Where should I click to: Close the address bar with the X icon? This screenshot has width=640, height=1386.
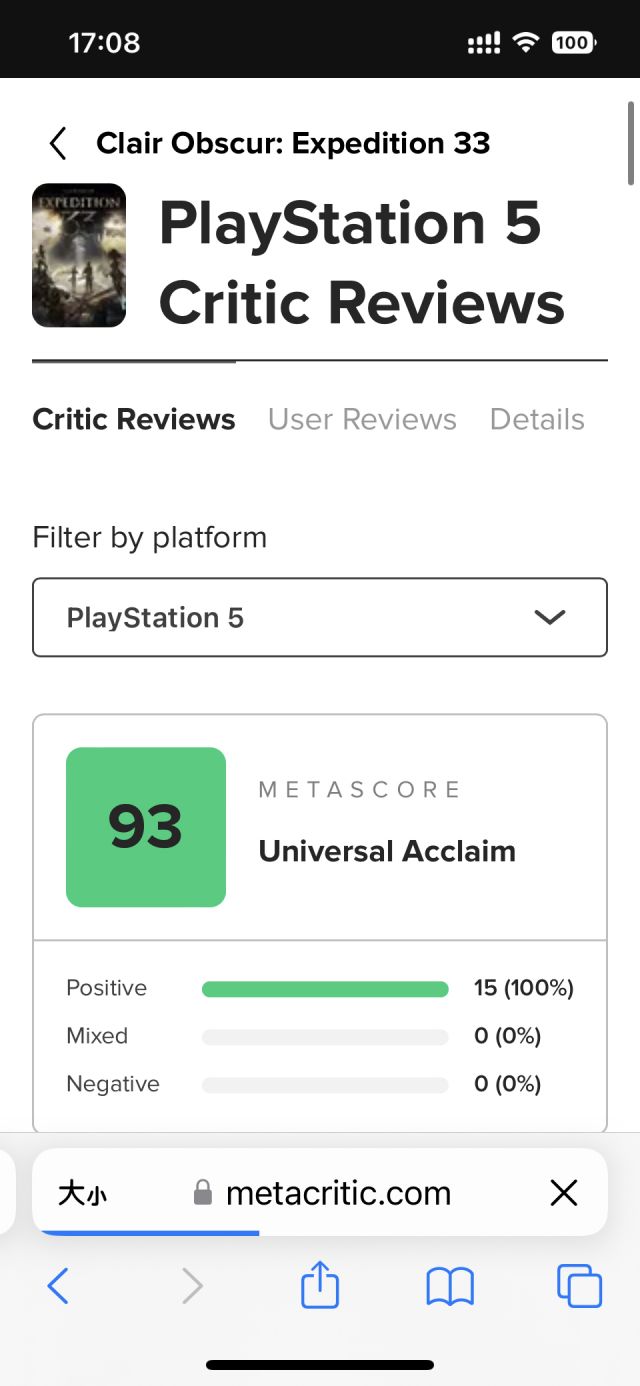pyautogui.click(x=564, y=1192)
